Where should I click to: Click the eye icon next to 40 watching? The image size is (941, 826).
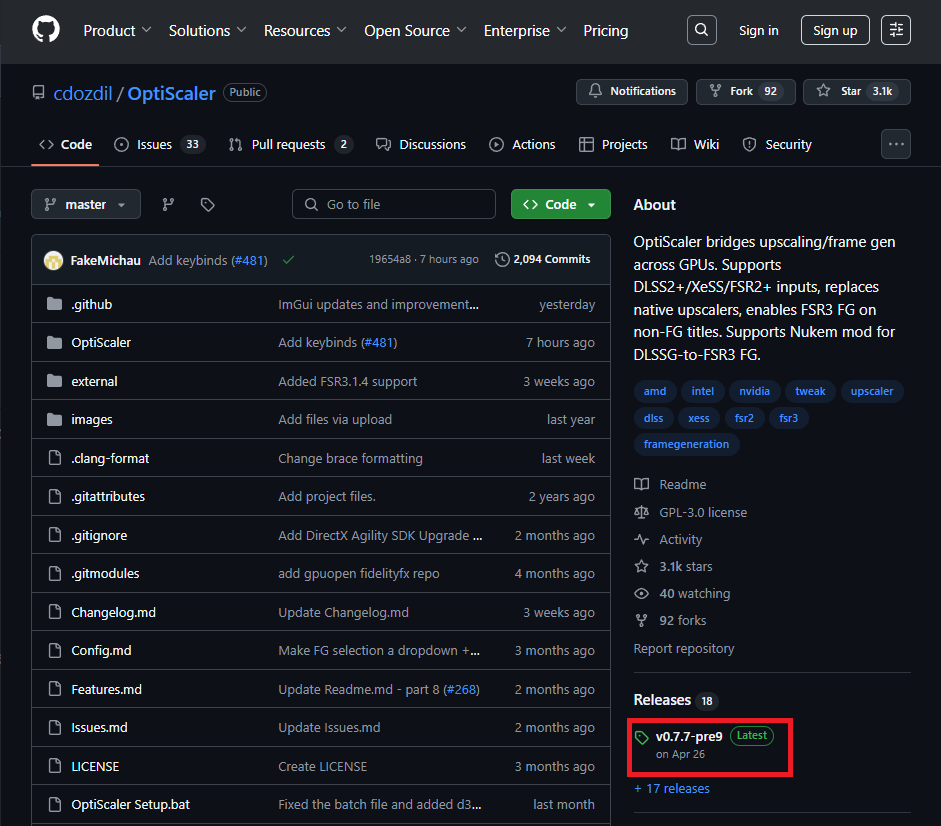click(642, 593)
